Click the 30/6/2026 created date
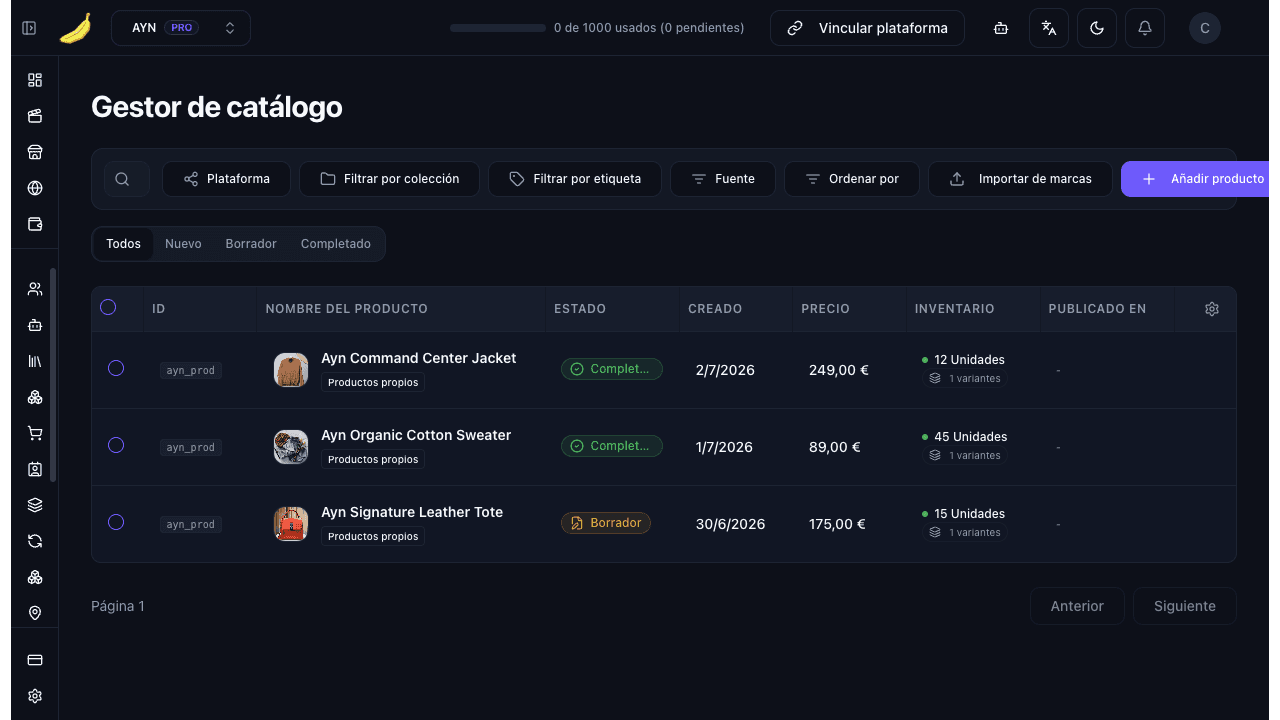This screenshot has width=1280, height=720. [730, 524]
